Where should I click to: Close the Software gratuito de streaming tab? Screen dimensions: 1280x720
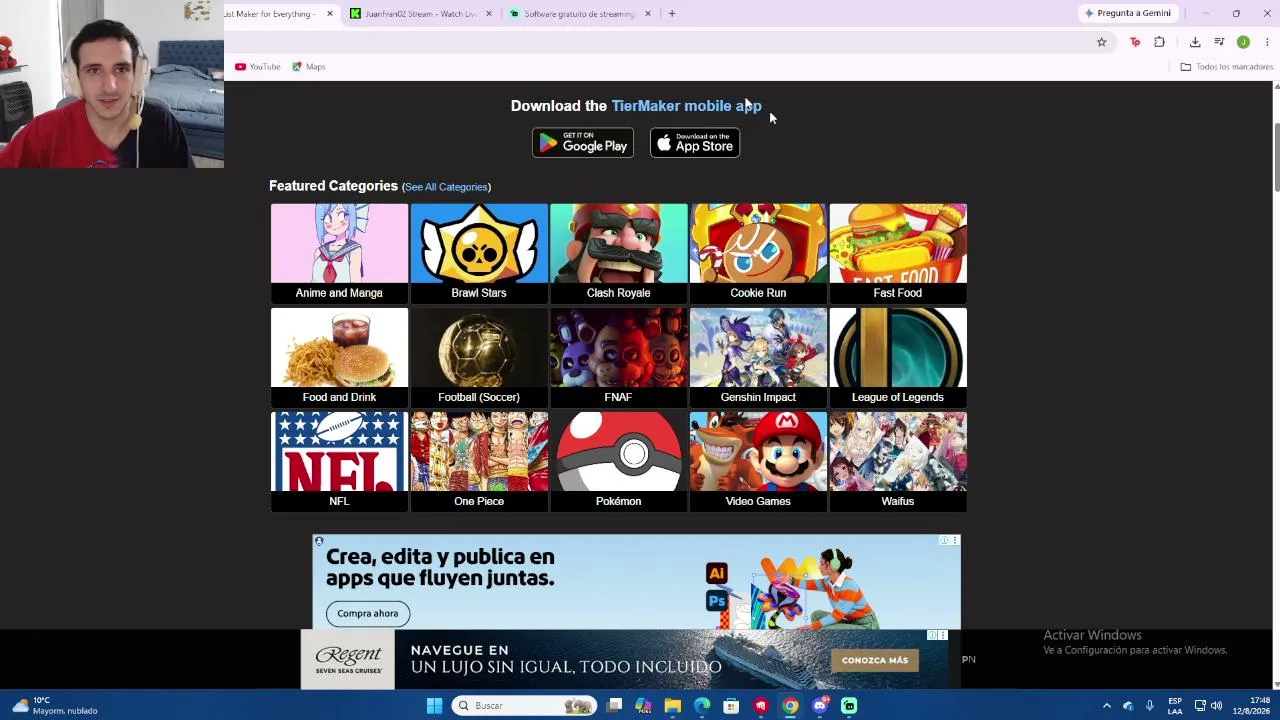(x=648, y=14)
